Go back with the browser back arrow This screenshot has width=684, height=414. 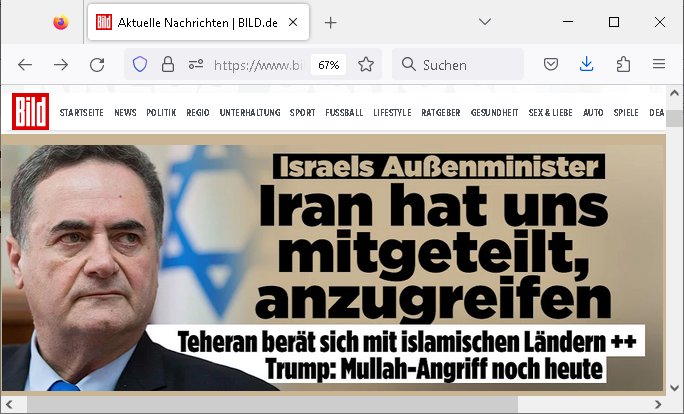click(25, 65)
